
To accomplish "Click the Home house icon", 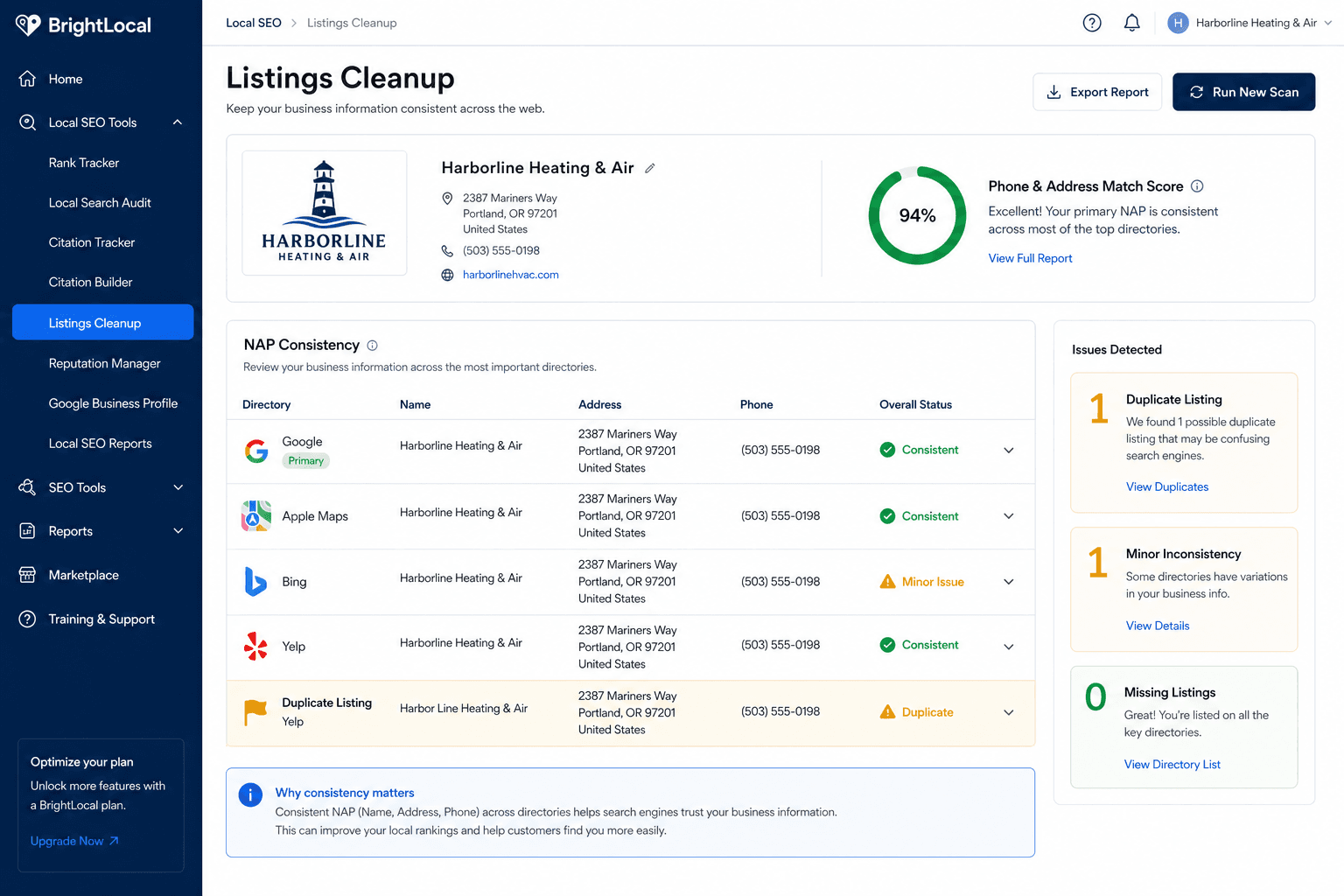I will pos(27,79).
